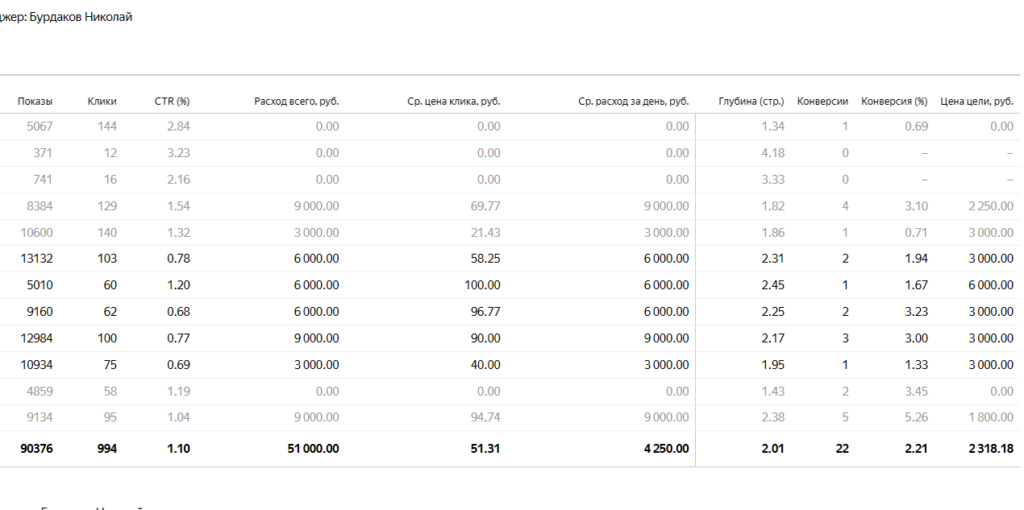Click the total depth value 2.01
The image size is (1024, 510).
(x=773, y=449)
